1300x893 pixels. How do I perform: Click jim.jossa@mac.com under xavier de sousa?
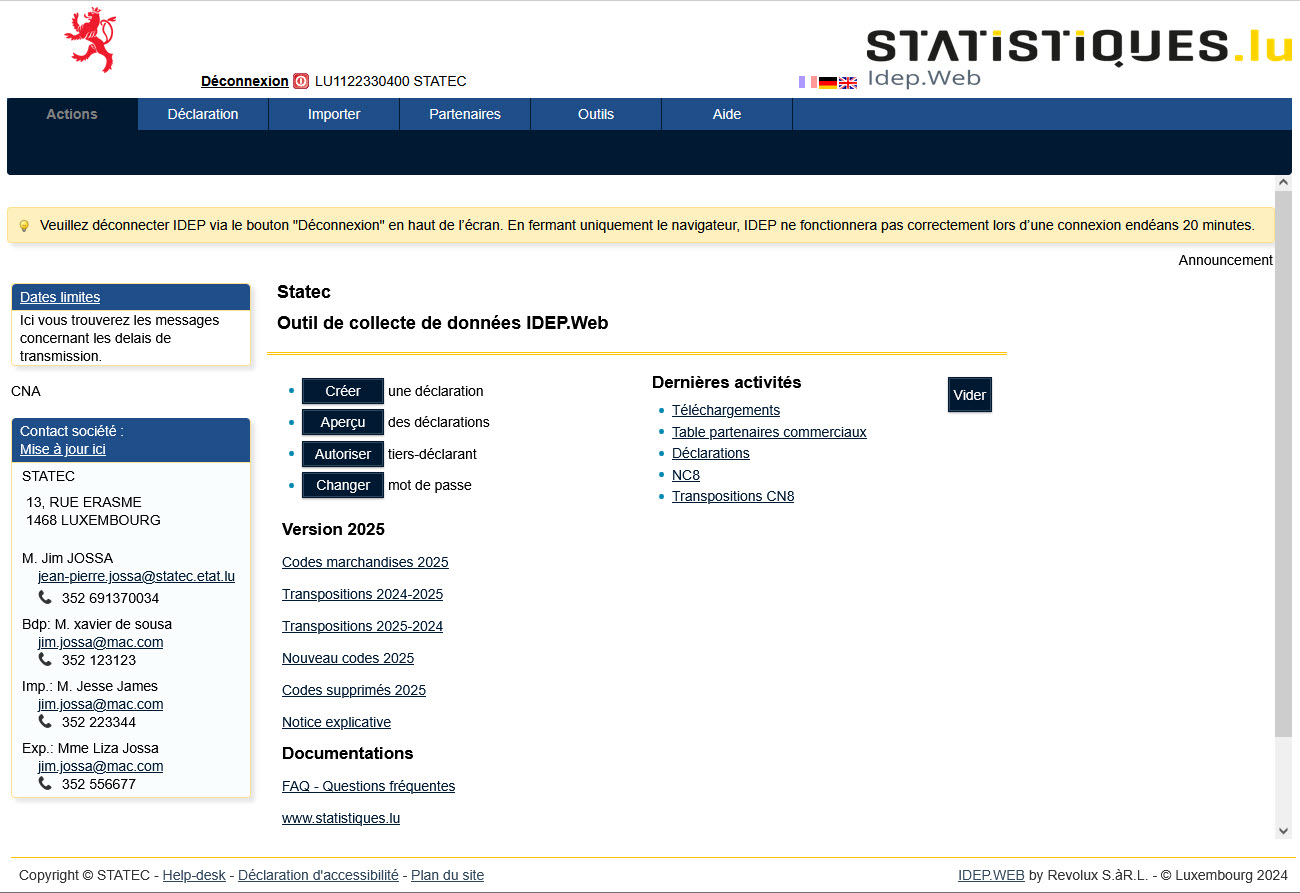coord(100,642)
